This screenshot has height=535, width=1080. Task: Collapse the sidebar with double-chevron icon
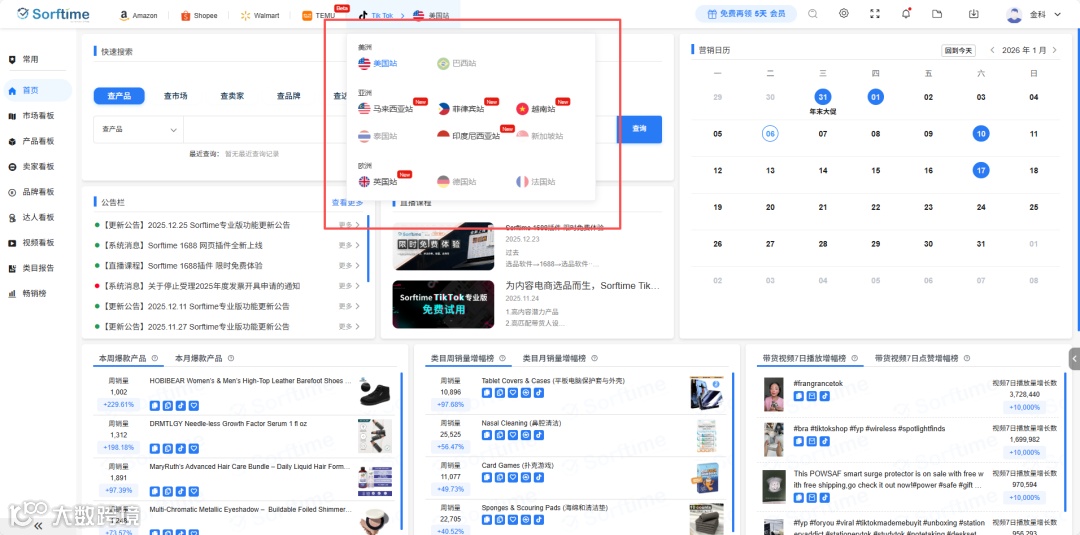38,525
